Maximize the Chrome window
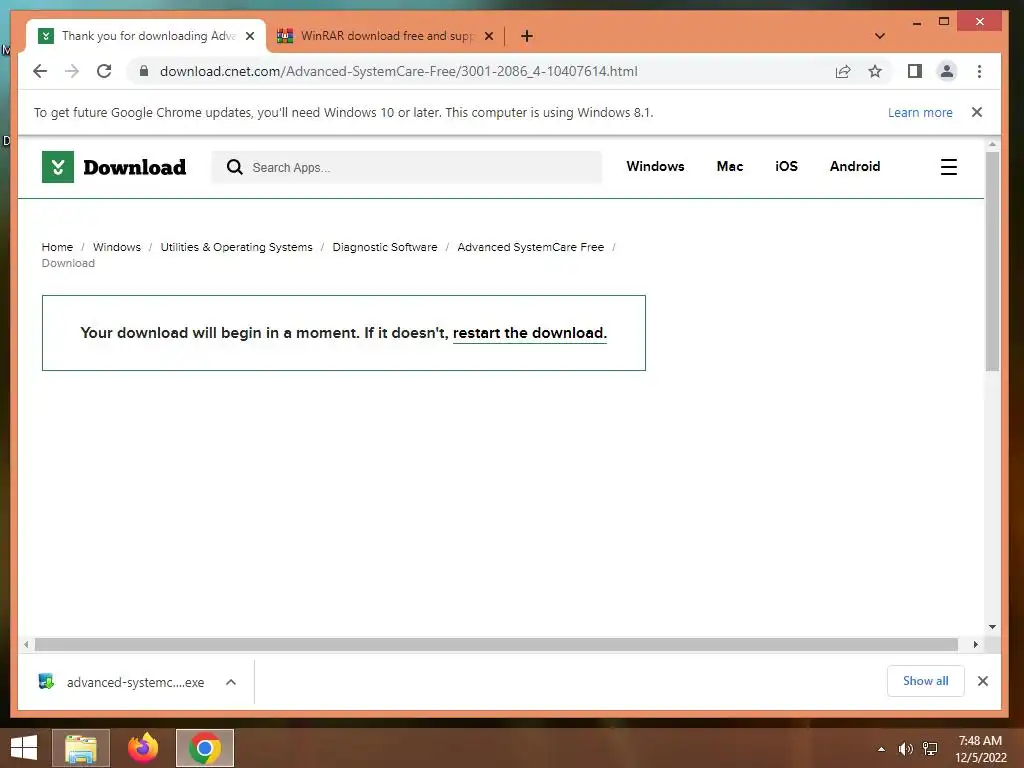The width and height of the screenshot is (1024, 768). click(944, 22)
